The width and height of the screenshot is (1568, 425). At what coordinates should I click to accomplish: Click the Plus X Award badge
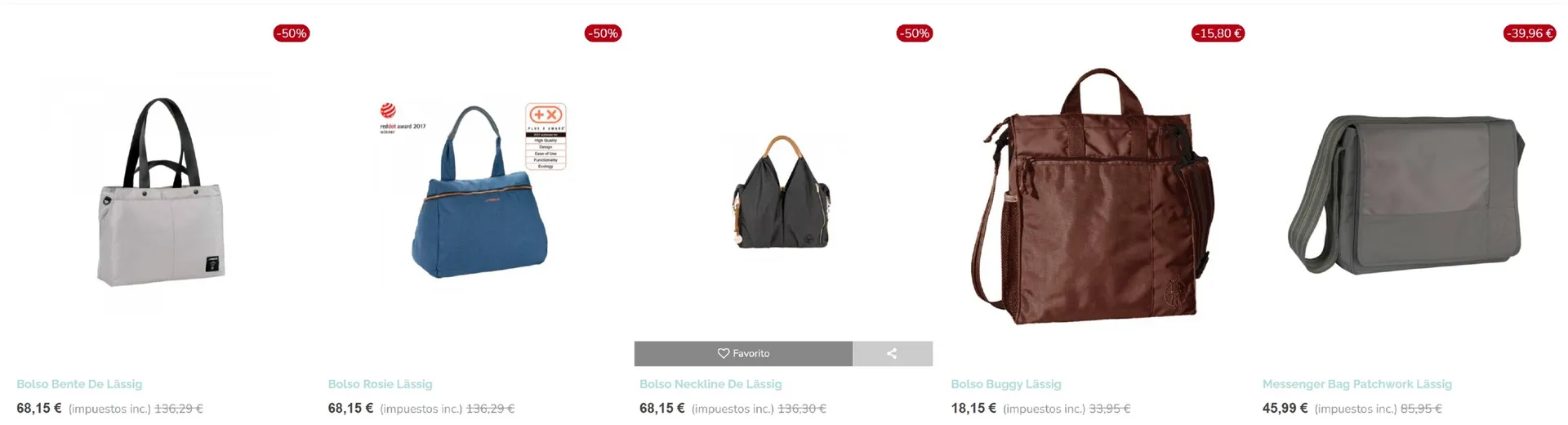(546, 136)
